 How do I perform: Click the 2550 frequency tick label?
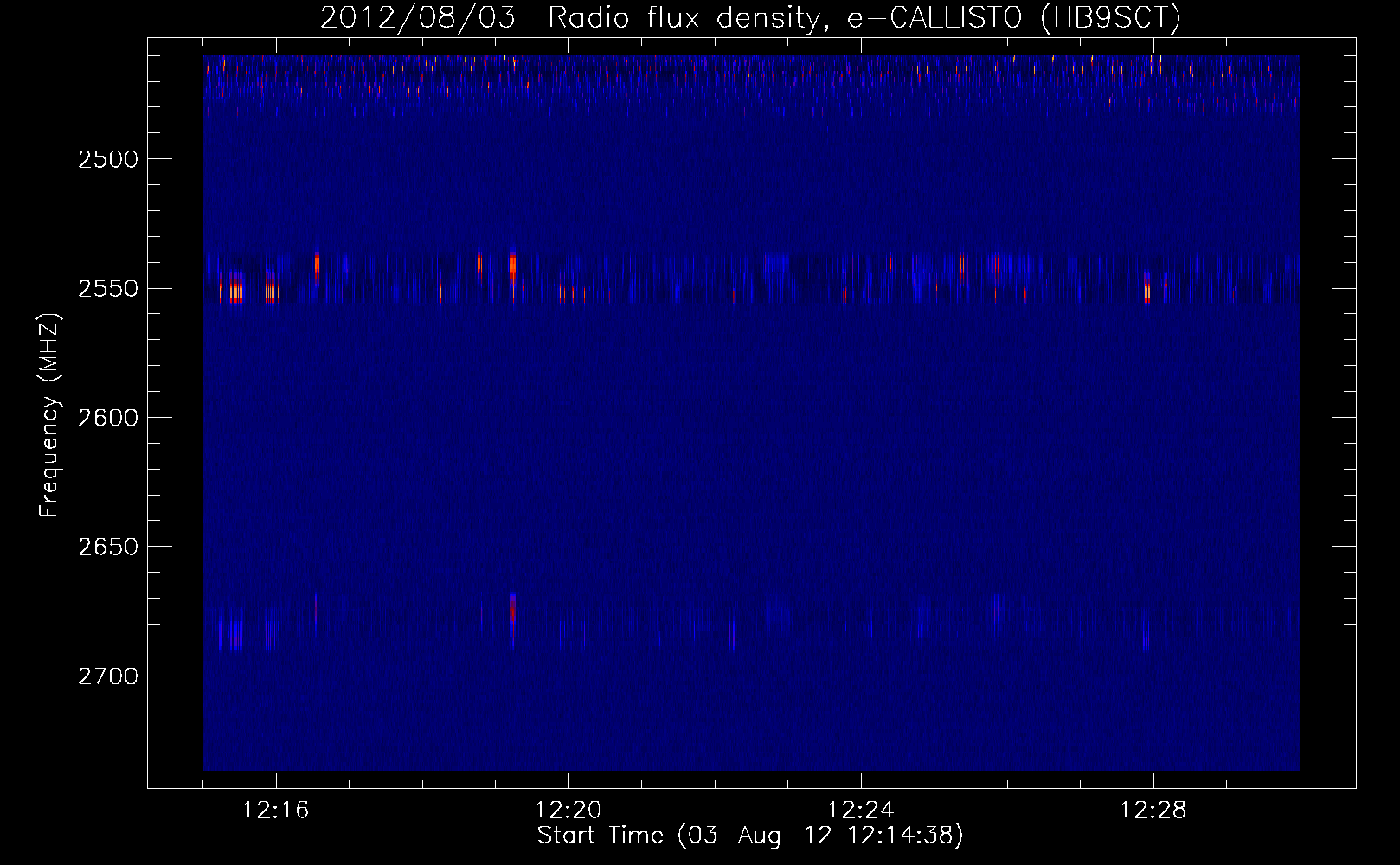click(x=108, y=289)
